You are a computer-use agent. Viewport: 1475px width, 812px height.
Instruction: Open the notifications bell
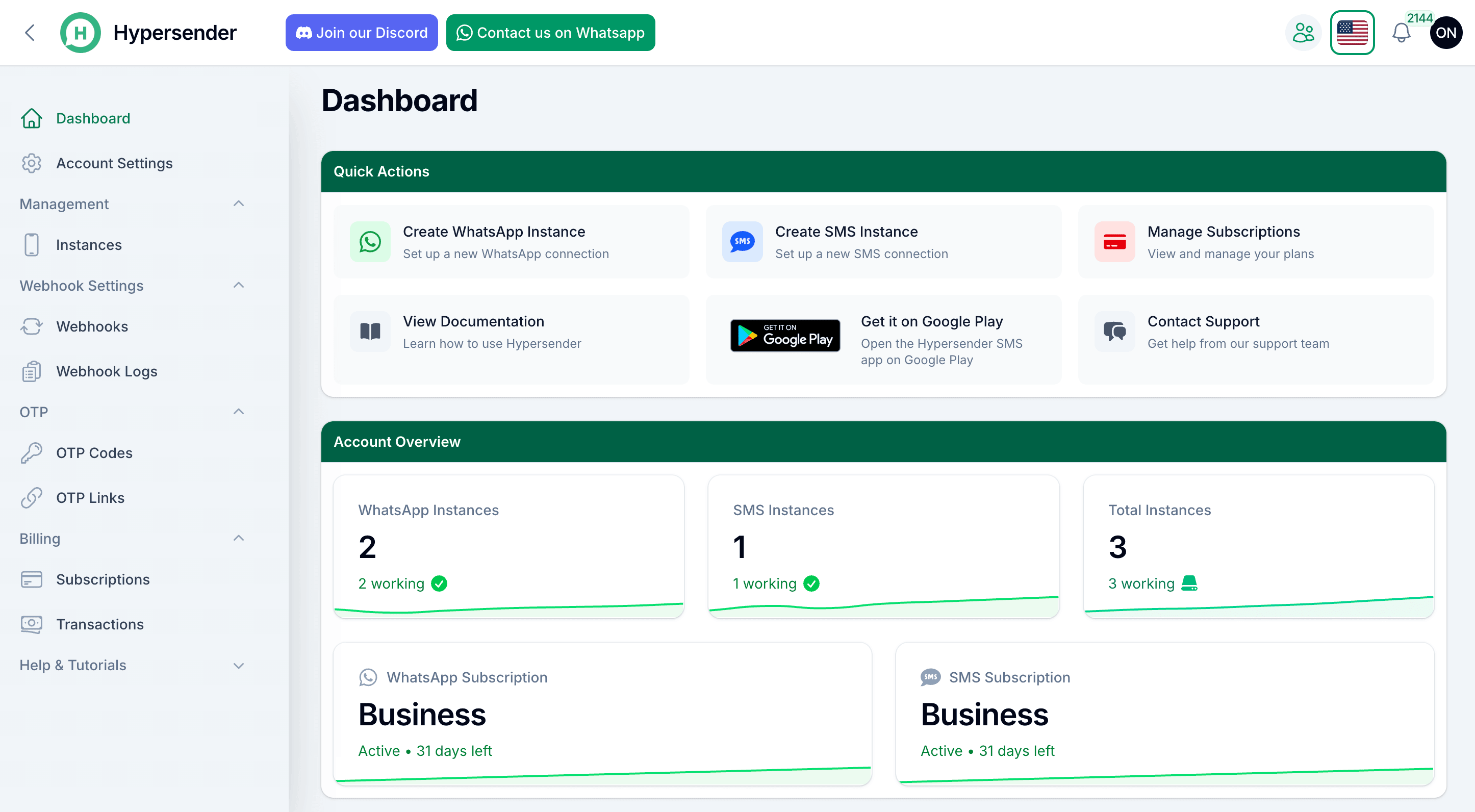1401,33
